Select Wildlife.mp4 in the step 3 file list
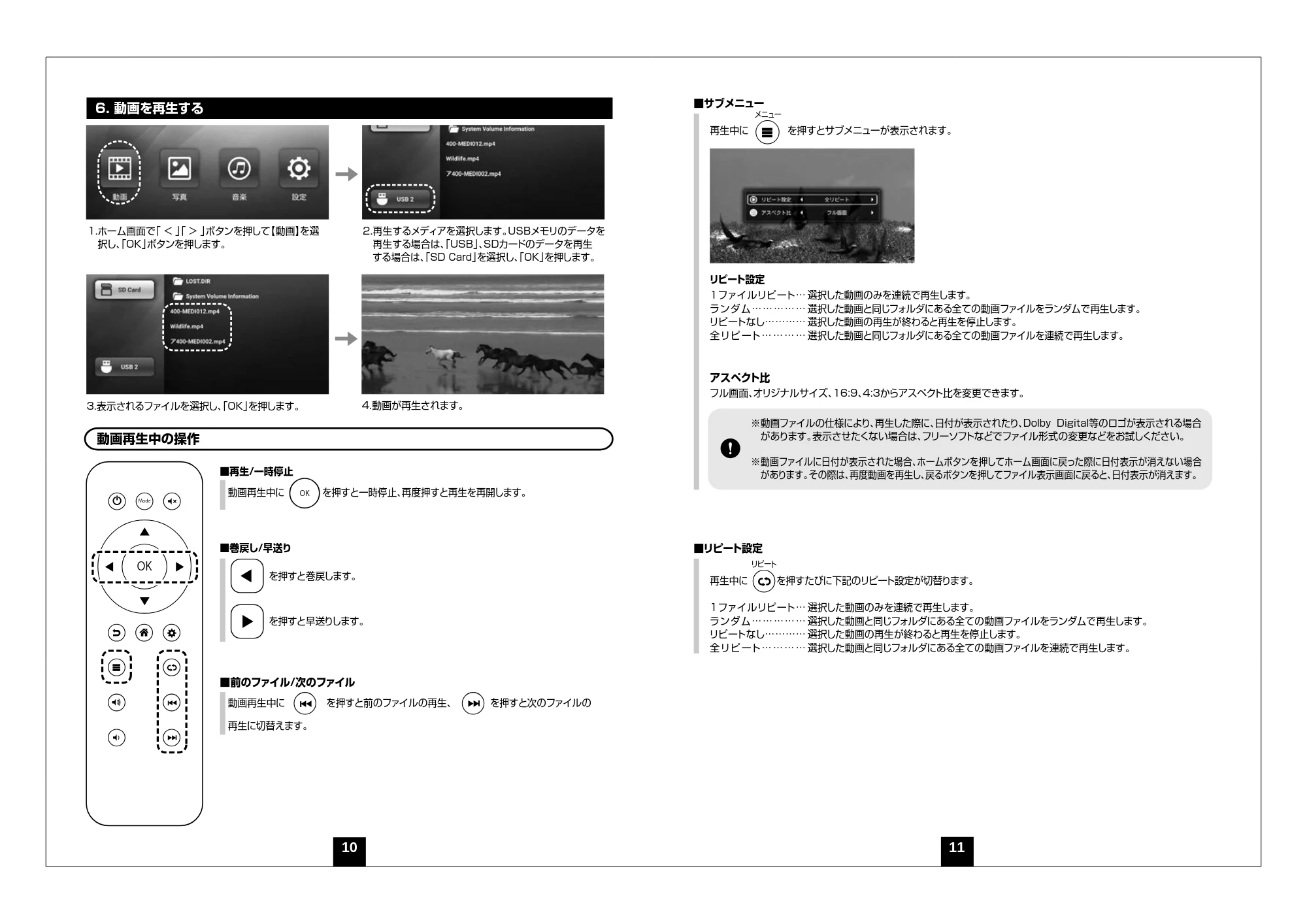The width and height of the screenshot is (1307, 924). click(187, 326)
